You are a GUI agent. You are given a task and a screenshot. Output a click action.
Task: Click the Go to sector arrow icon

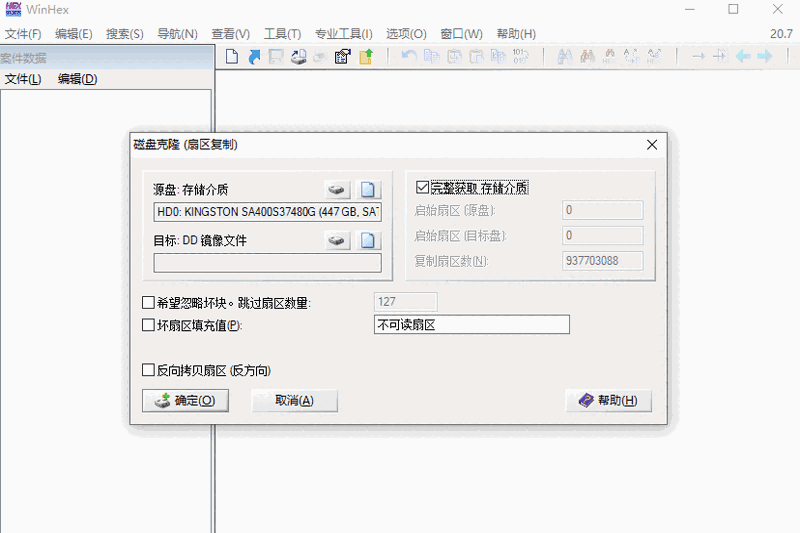pyautogui.click(x=720, y=56)
